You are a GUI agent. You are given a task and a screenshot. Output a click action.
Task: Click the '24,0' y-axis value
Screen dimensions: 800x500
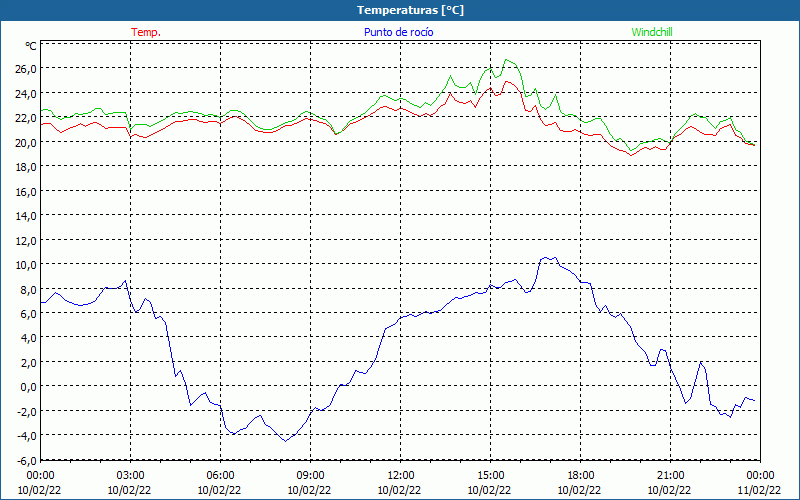coord(26,93)
